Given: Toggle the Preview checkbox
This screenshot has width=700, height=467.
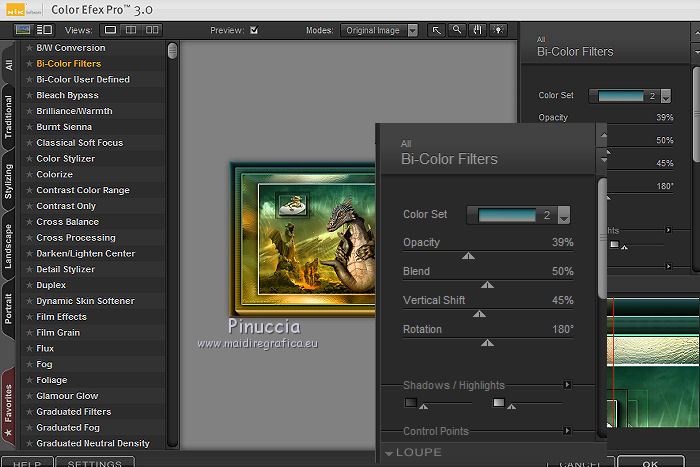Looking at the screenshot, I should 254,30.
